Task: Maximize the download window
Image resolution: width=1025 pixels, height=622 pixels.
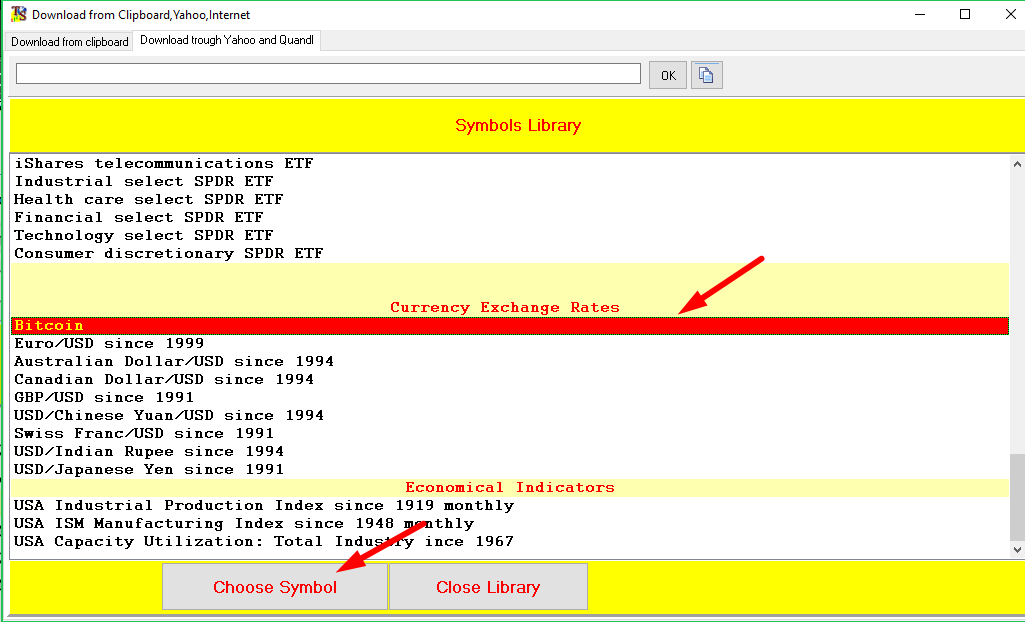Action: [964, 14]
